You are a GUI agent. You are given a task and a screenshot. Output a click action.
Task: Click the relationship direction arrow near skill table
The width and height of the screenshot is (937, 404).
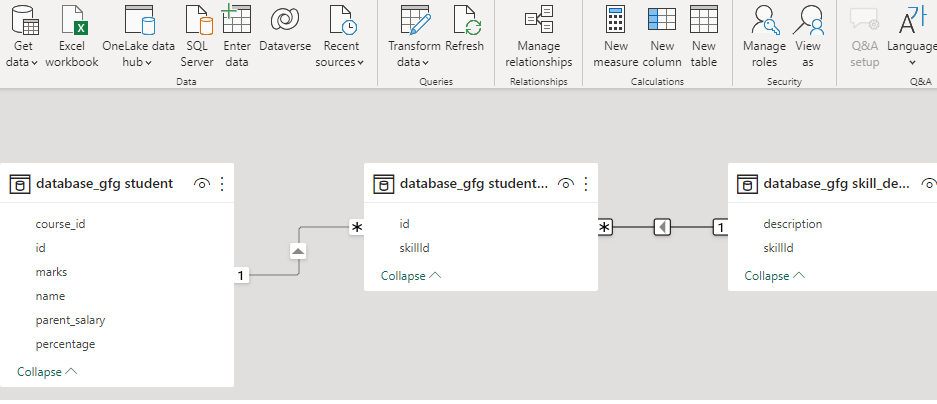click(x=662, y=227)
